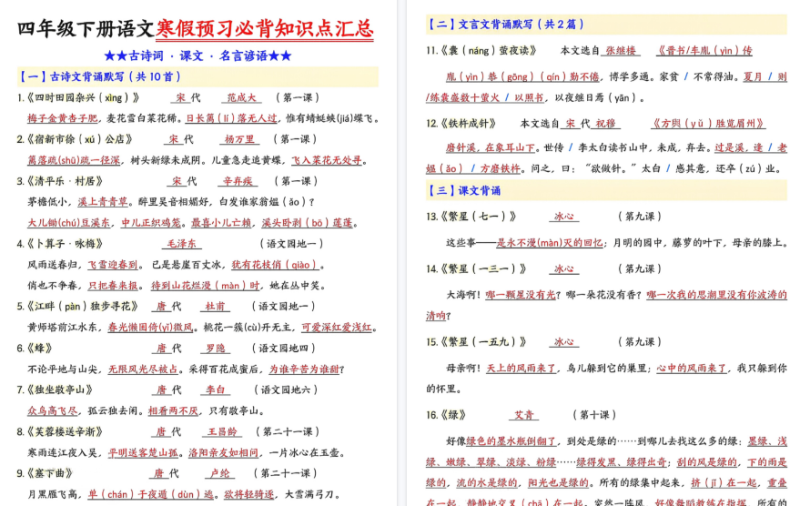
Task: Click the underlined phrase '磨针溪，在象耳山下'
Action: pos(490,148)
